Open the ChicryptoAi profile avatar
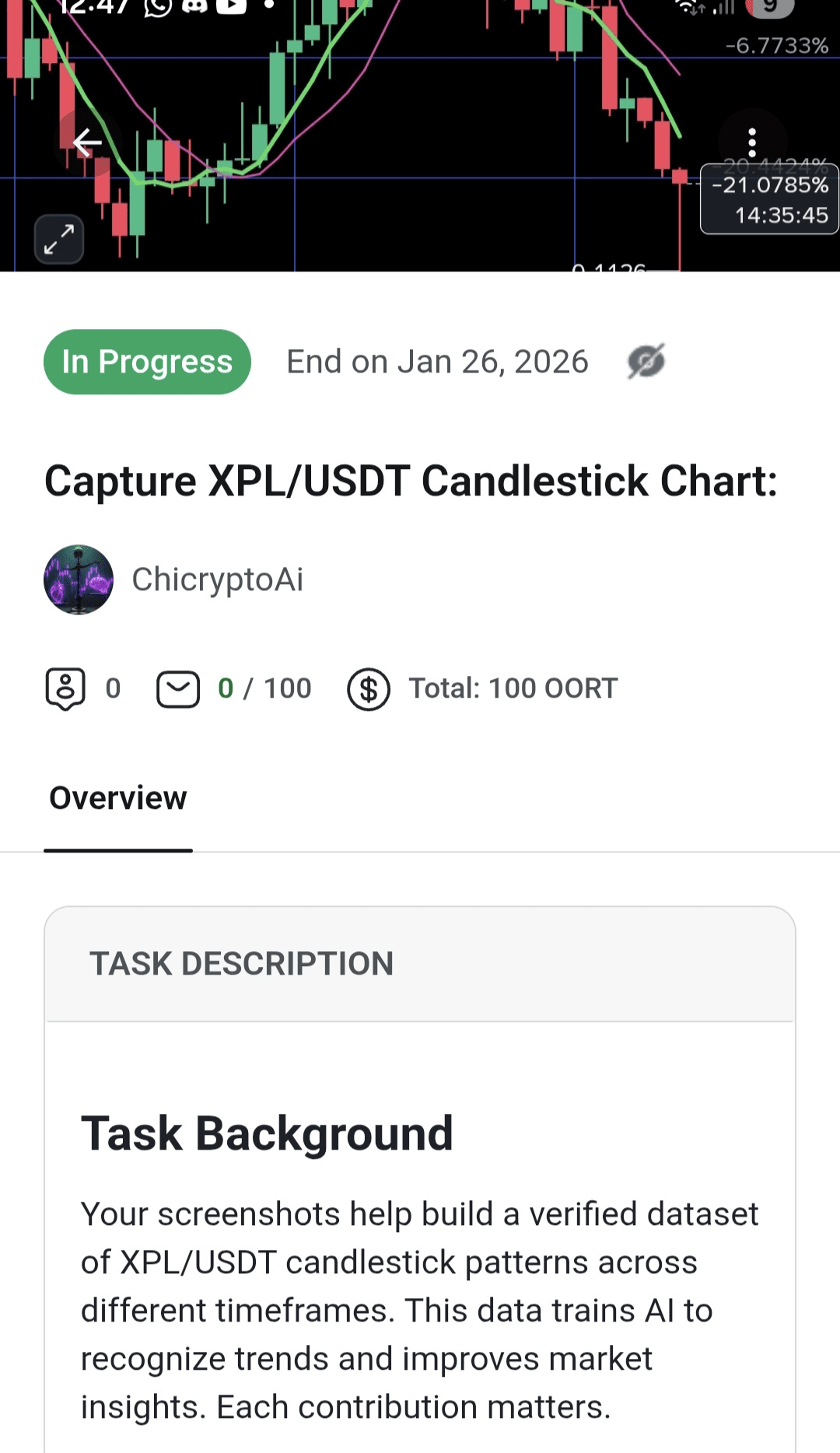This screenshot has width=840, height=1453. [79, 579]
